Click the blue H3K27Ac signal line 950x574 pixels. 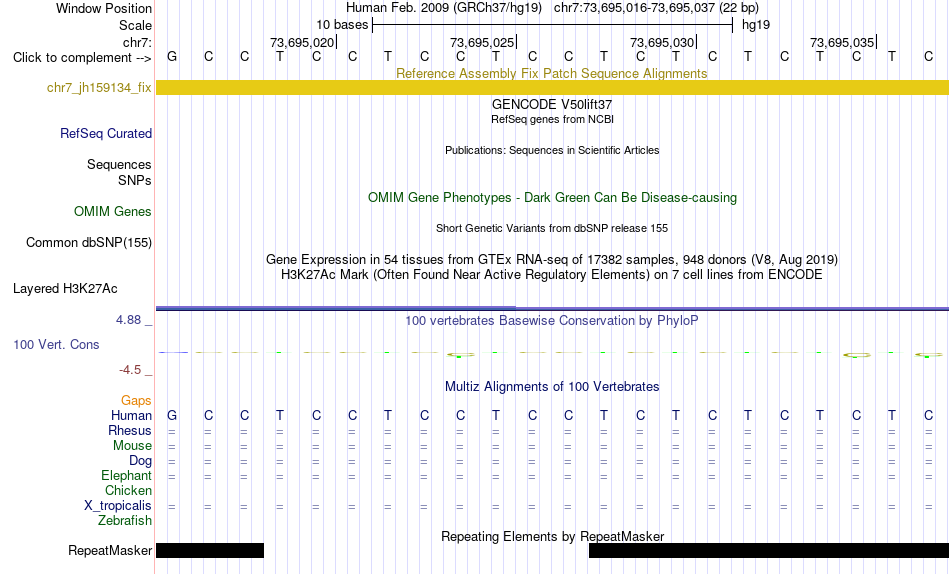tap(552, 309)
